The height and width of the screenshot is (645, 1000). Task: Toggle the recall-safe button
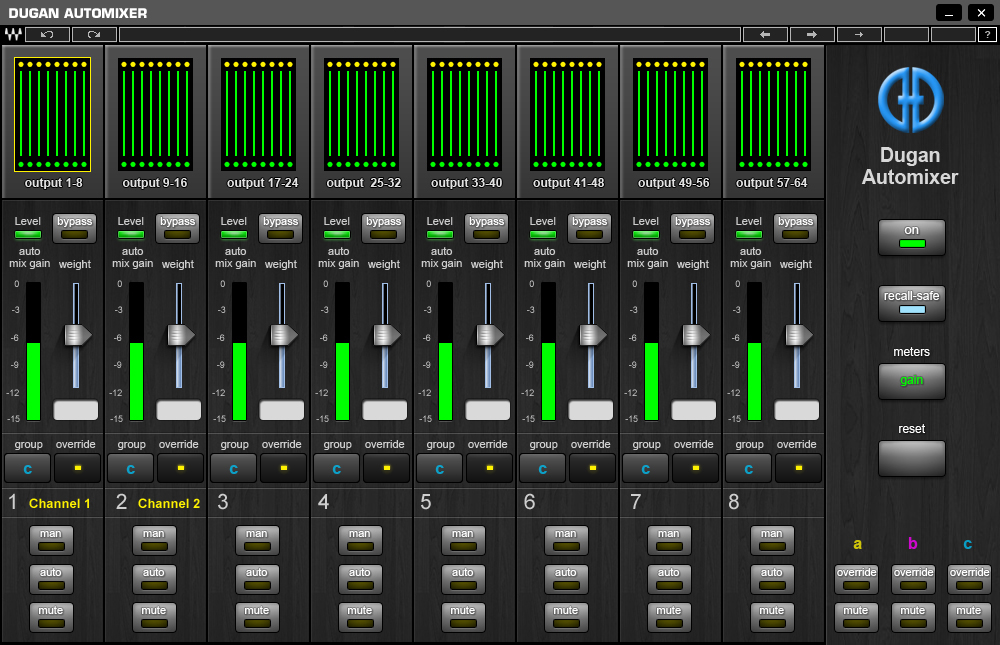[911, 303]
